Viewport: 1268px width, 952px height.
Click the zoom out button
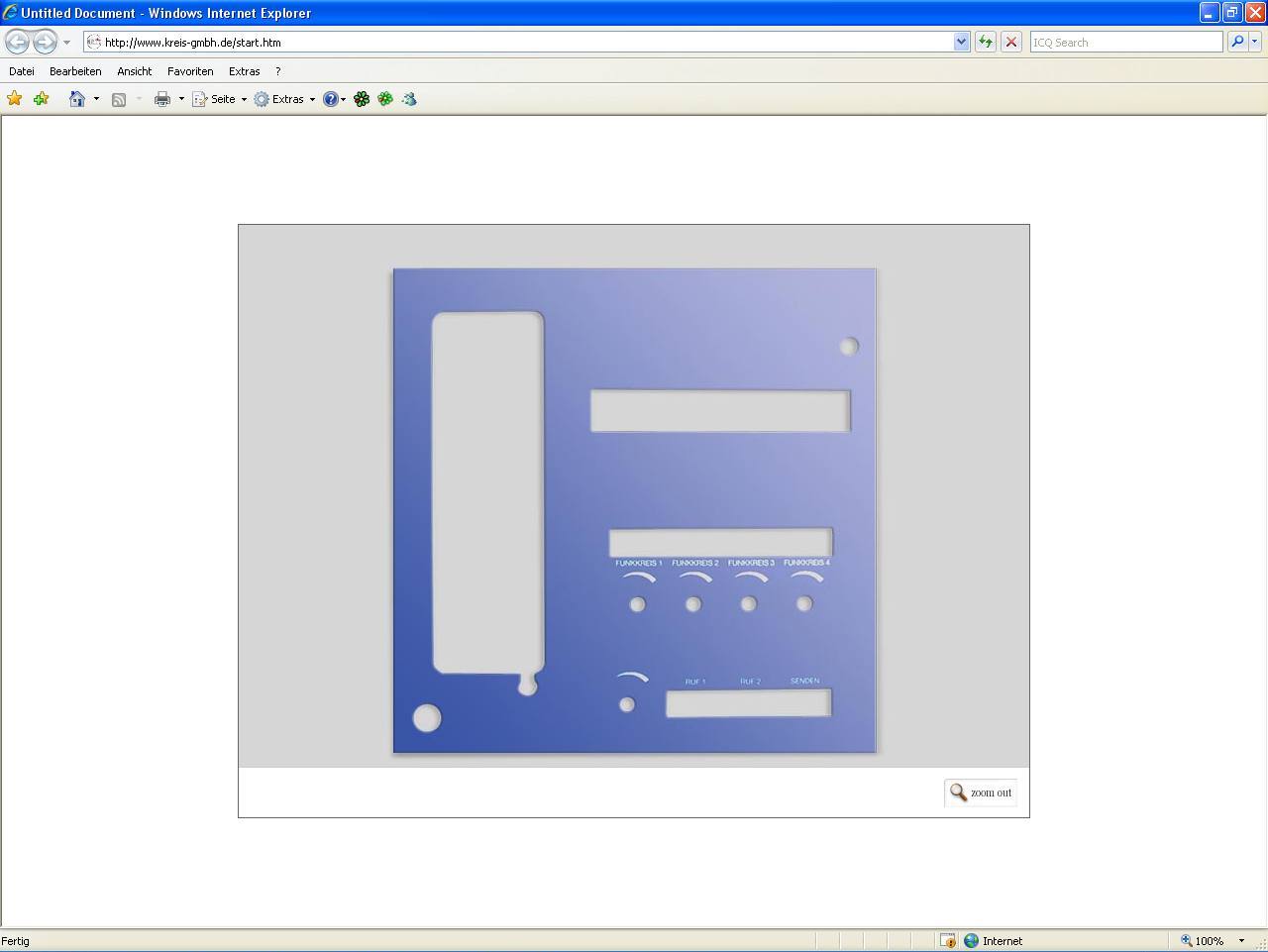[x=981, y=793]
